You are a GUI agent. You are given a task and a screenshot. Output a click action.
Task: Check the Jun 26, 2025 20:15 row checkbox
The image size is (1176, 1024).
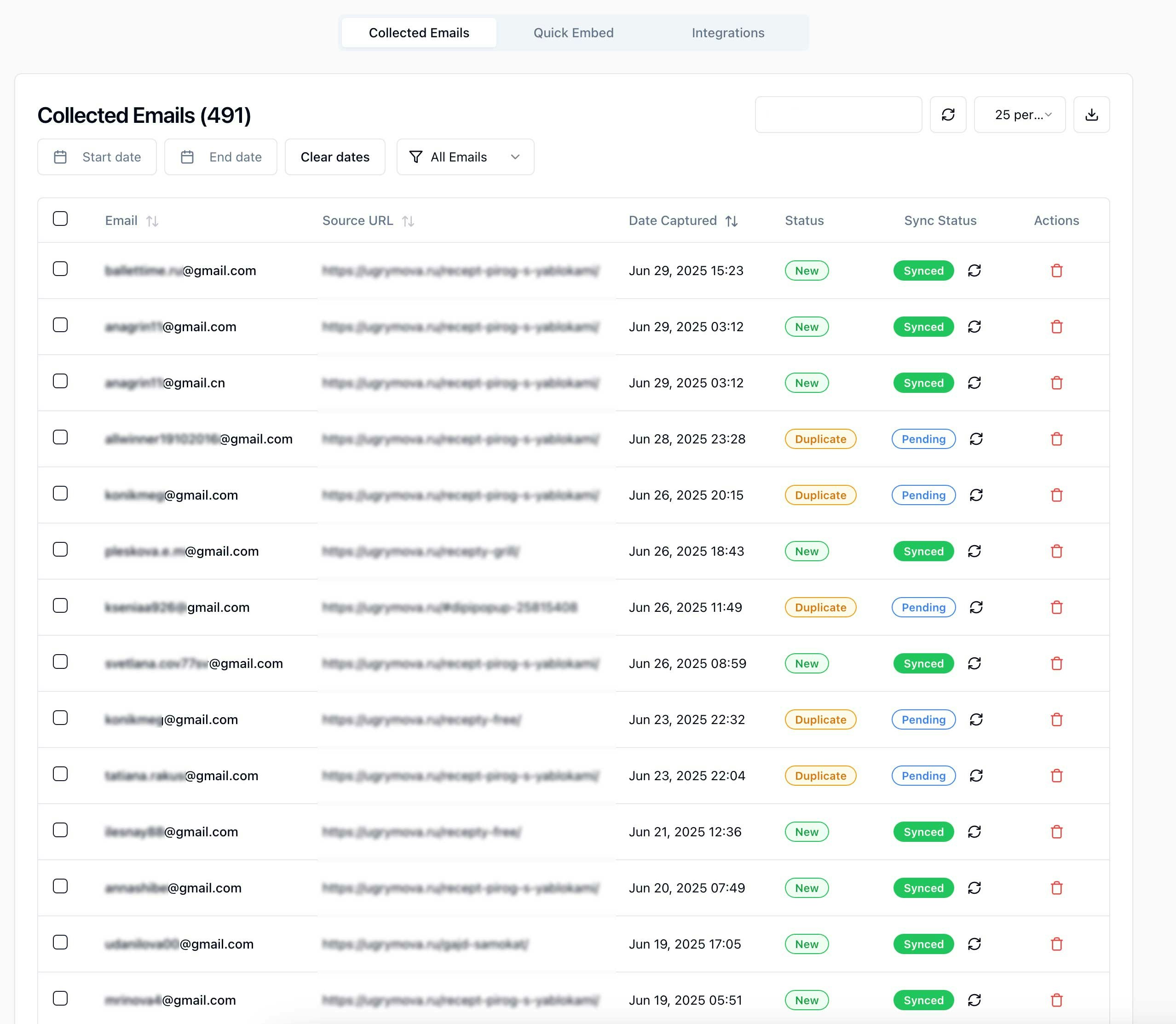click(60, 493)
